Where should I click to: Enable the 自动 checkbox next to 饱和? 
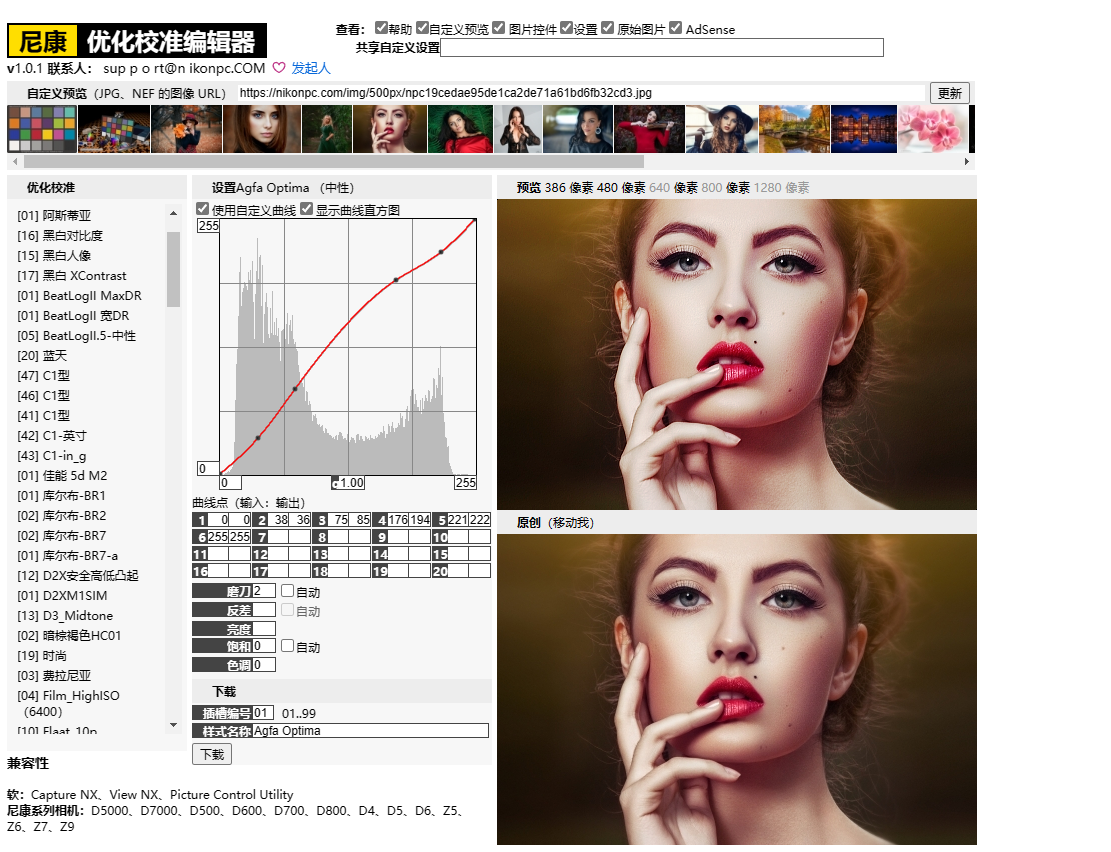pos(287,646)
